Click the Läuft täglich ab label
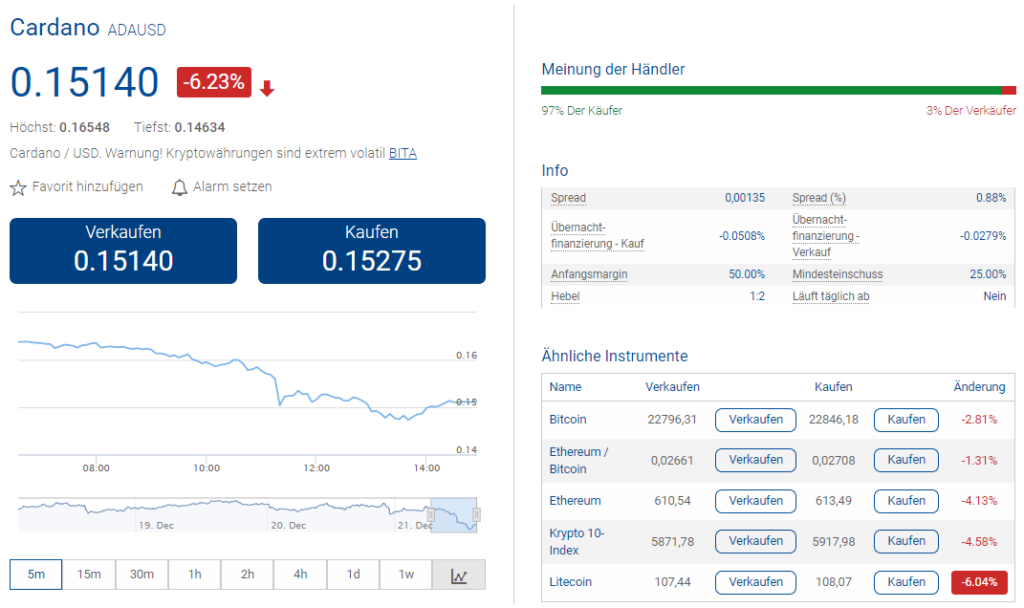The image size is (1024, 608). pyautogui.click(x=831, y=296)
